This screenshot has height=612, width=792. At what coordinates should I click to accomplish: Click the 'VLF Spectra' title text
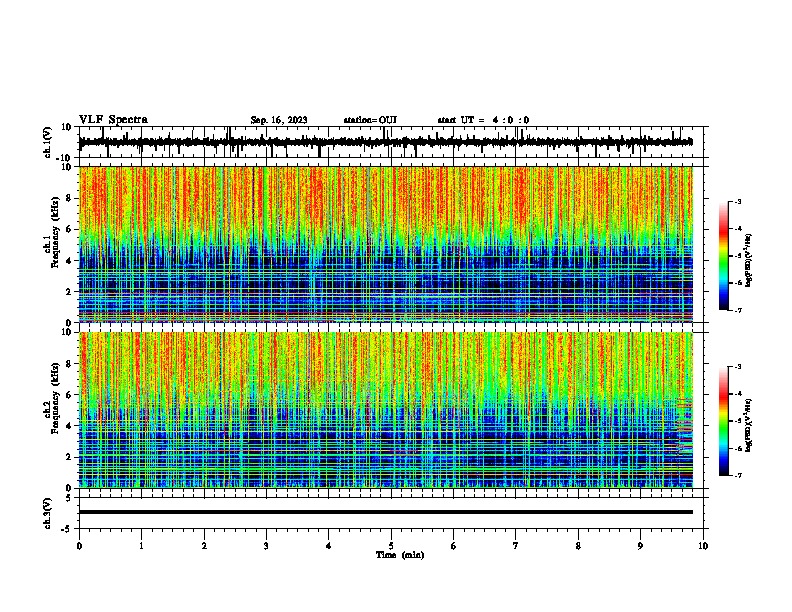coord(113,120)
